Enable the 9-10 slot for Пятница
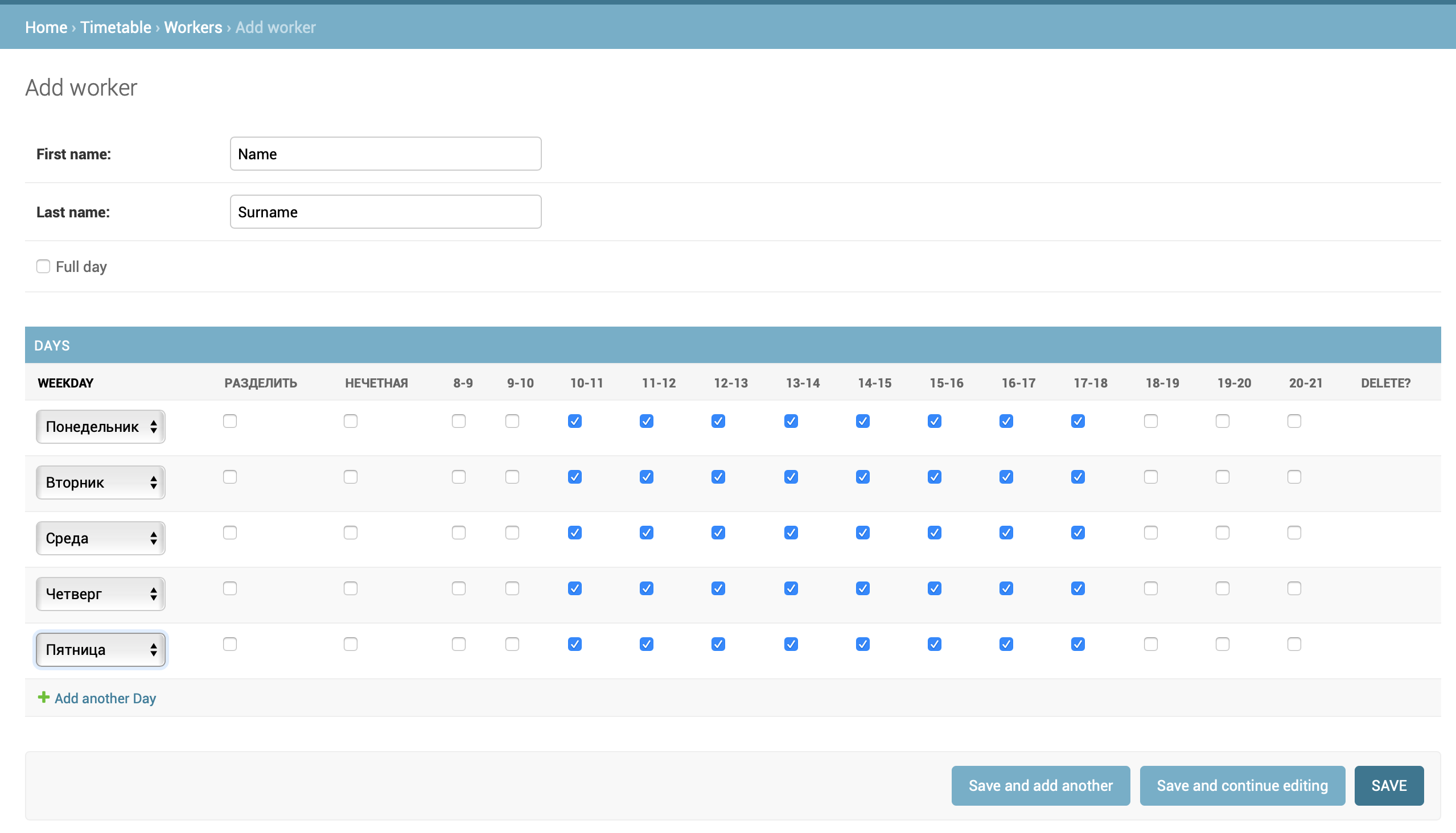 point(512,644)
